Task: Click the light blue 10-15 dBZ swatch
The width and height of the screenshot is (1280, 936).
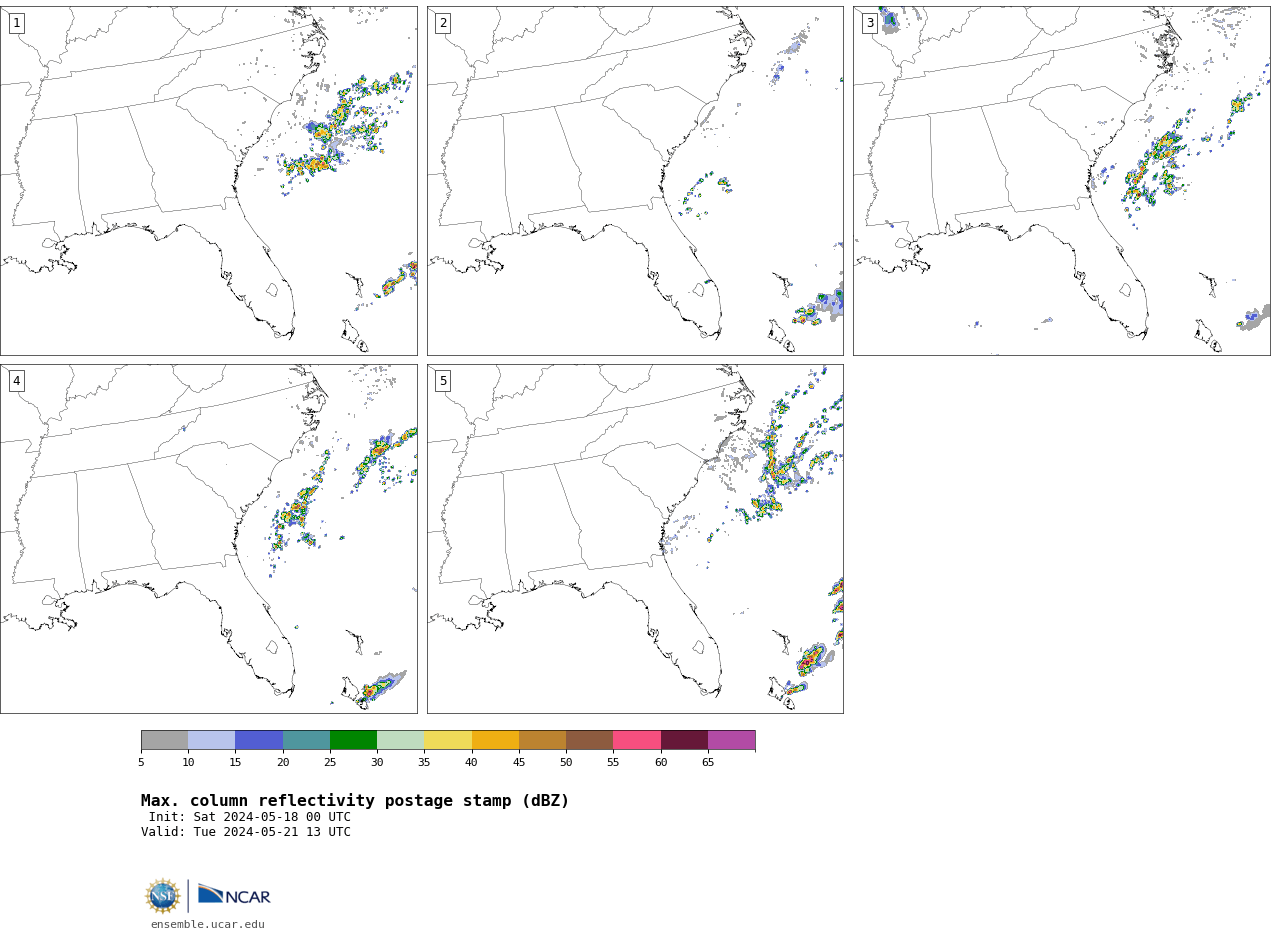Action: (211, 740)
